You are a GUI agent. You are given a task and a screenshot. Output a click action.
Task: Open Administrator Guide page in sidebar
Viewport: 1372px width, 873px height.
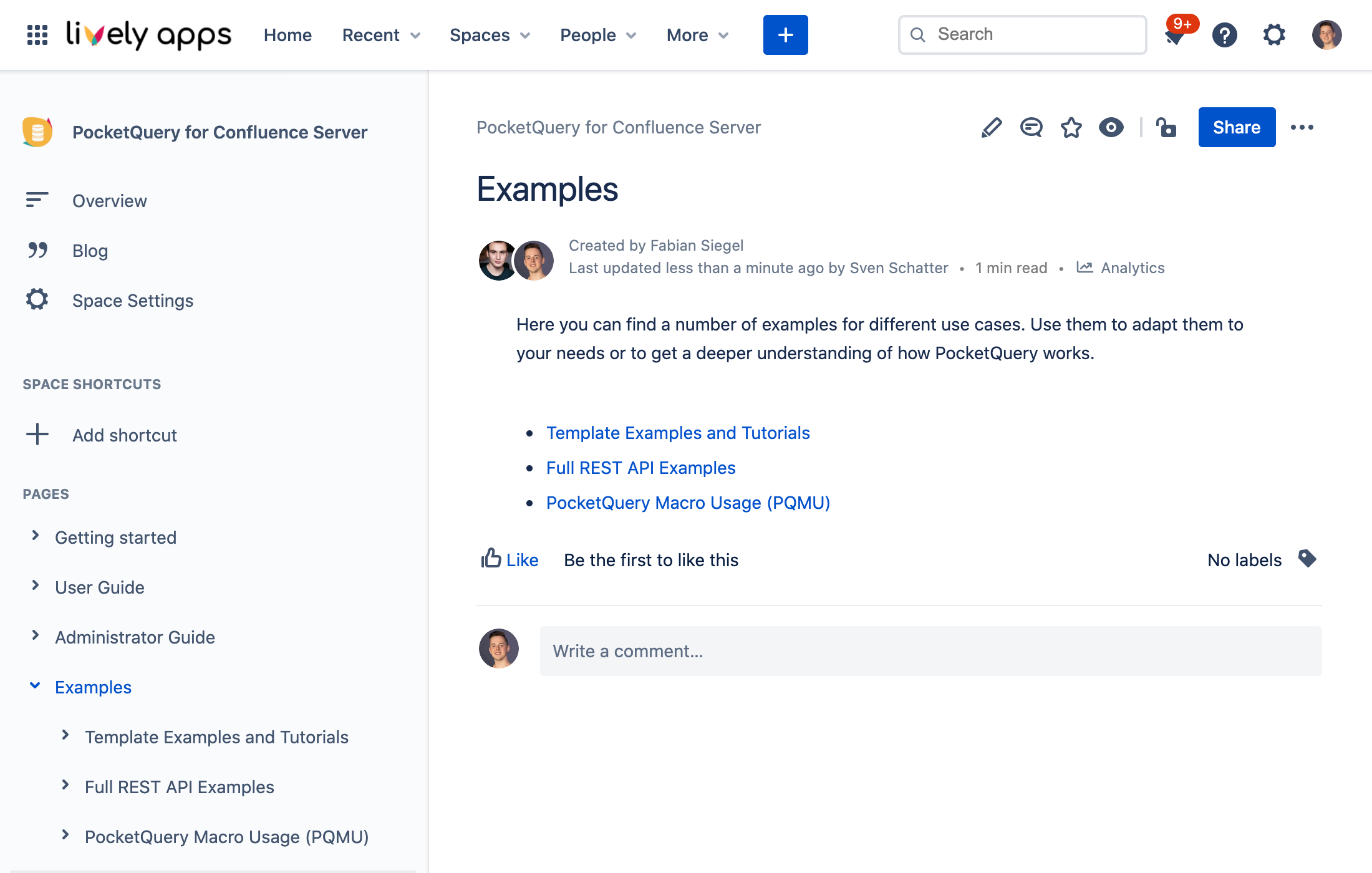pyautogui.click(x=135, y=637)
